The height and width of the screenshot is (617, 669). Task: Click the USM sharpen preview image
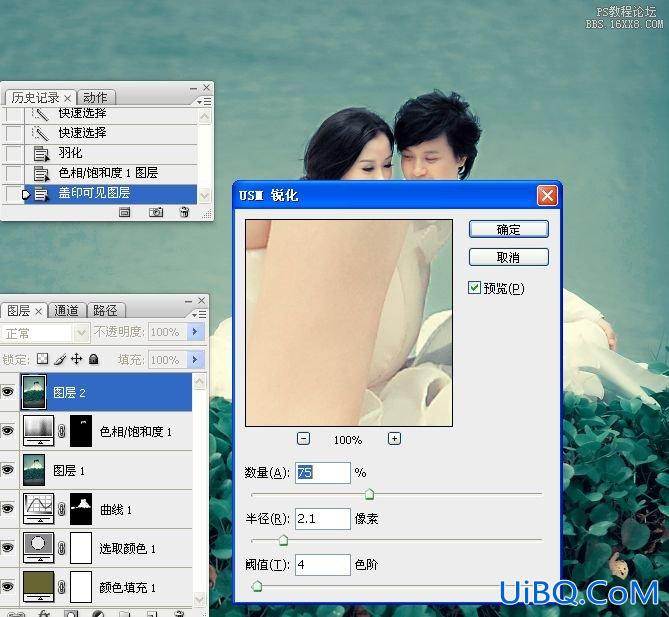click(349, 323)
